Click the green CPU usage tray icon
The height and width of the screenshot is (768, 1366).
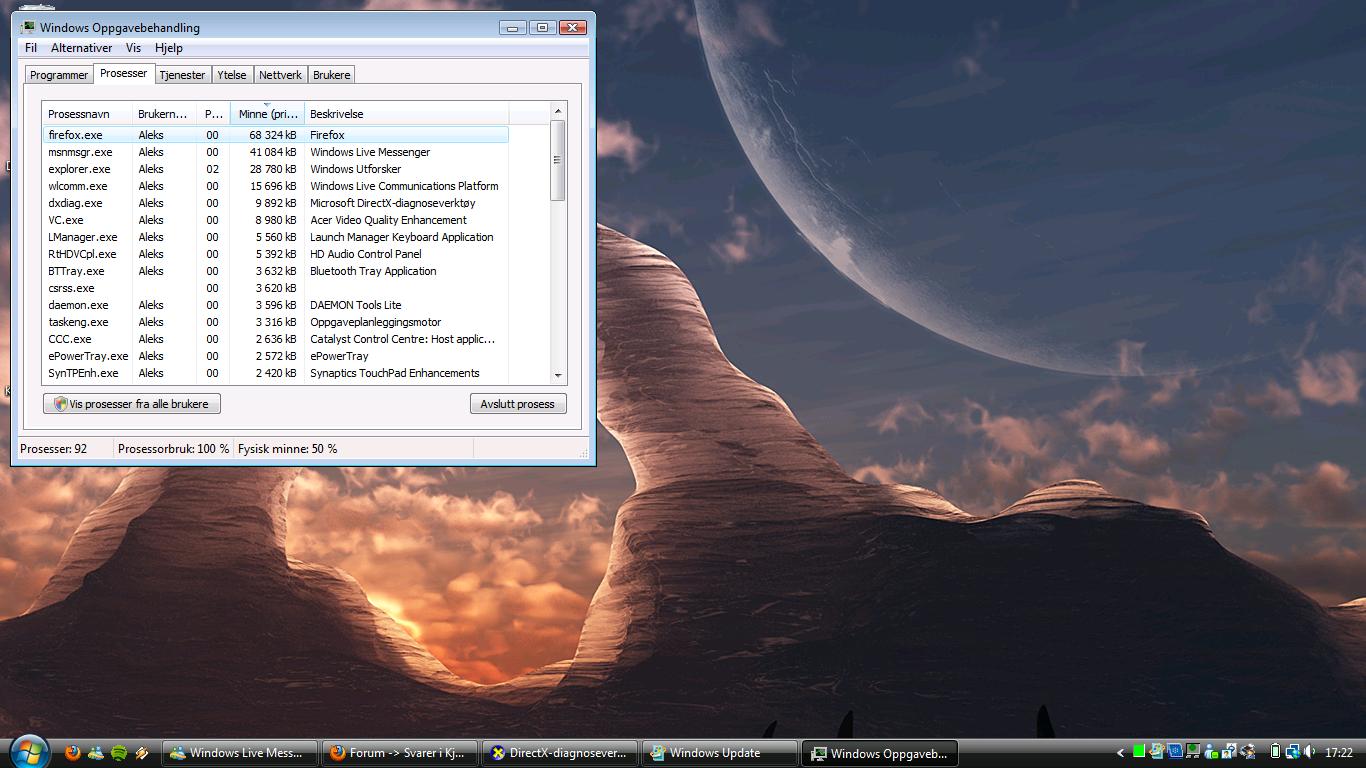pos(1139,751)
